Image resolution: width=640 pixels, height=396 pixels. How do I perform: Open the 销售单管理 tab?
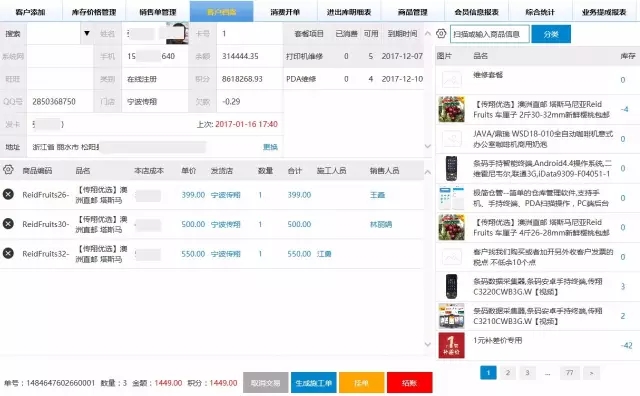pyautogui.click(x=158, y=12)
